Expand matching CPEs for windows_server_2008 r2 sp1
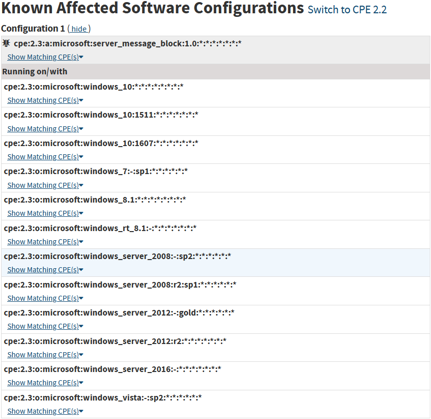 [x=45, y=298]
